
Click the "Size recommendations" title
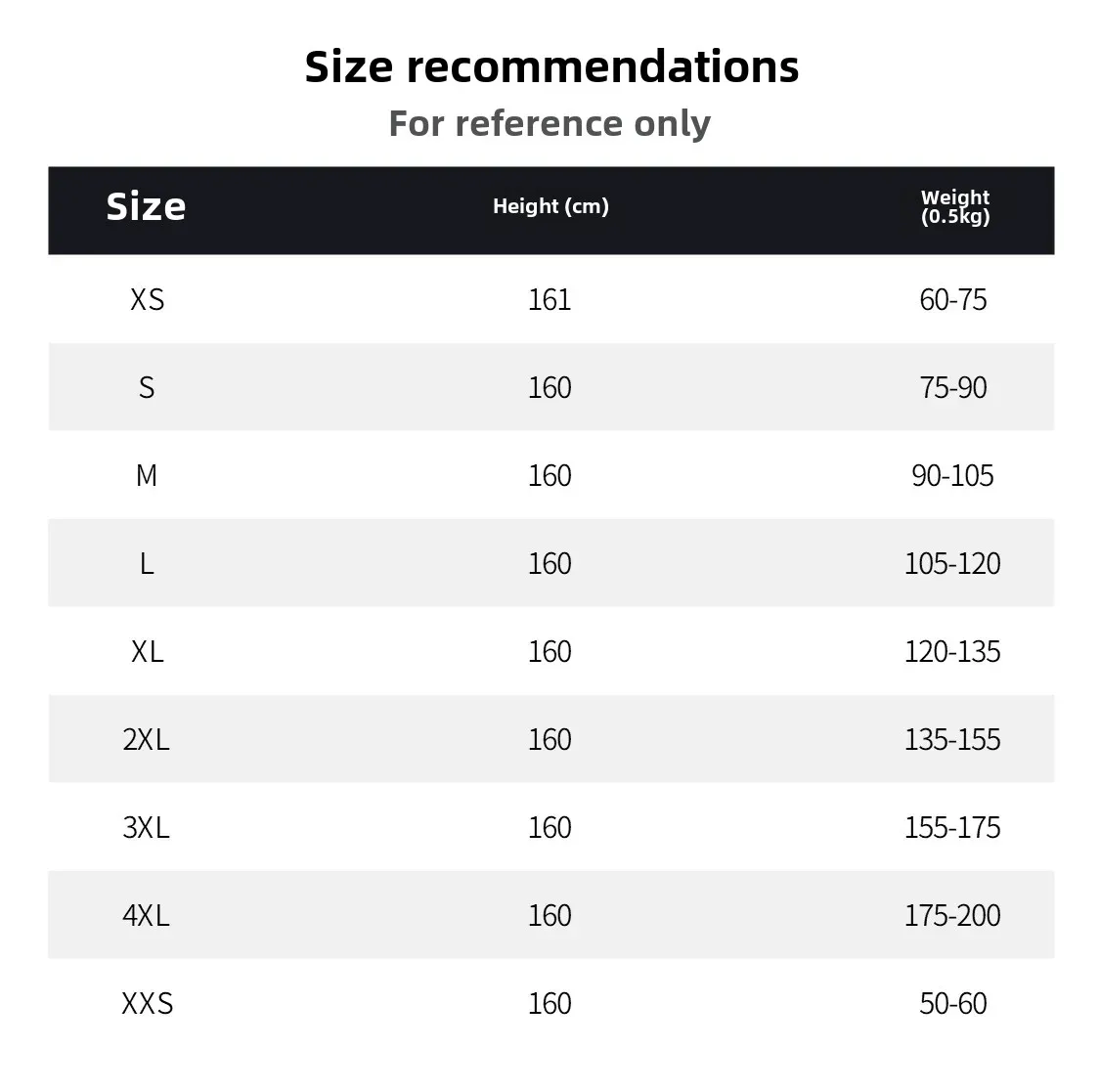551,66
